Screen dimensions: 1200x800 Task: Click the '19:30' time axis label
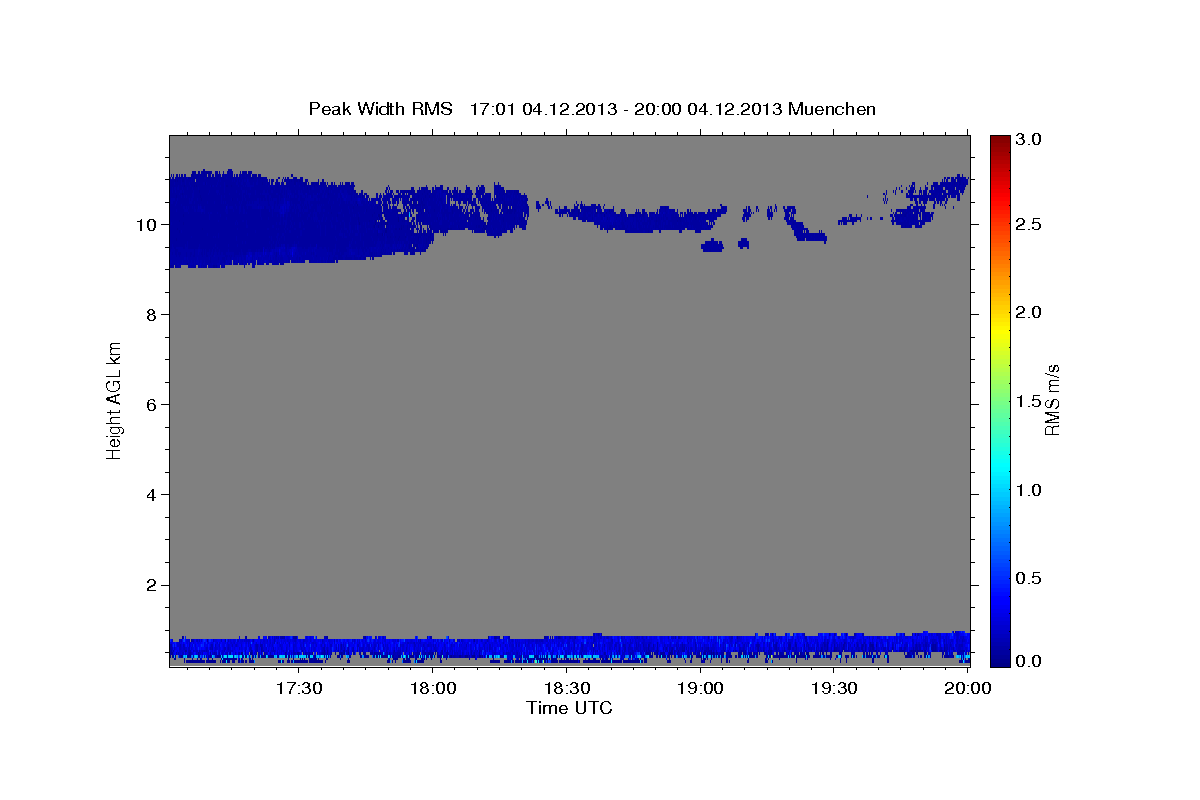click(835, 689)
